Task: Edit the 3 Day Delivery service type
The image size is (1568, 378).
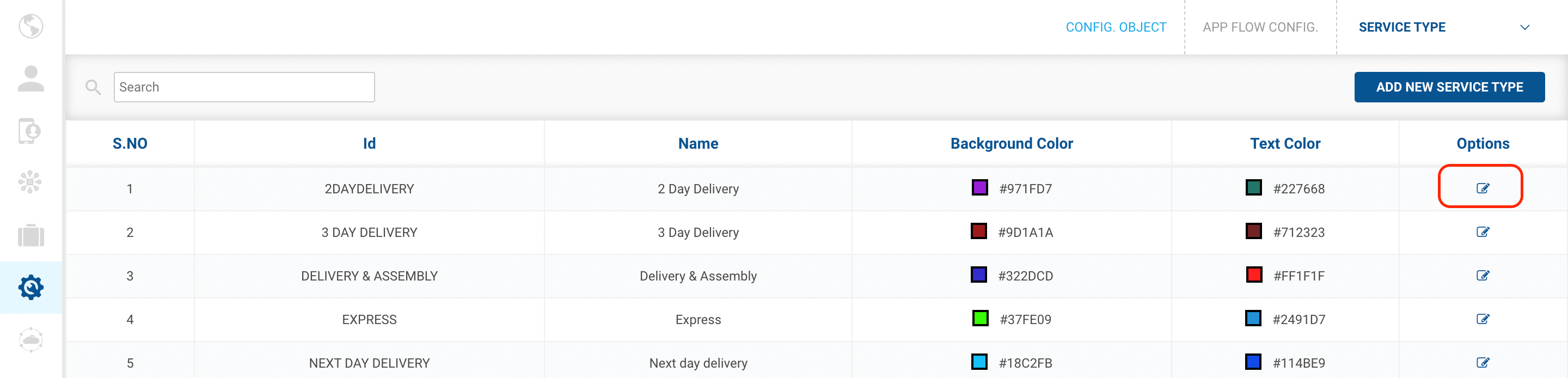Action: pyautogui.click(x=1482, y=232)
